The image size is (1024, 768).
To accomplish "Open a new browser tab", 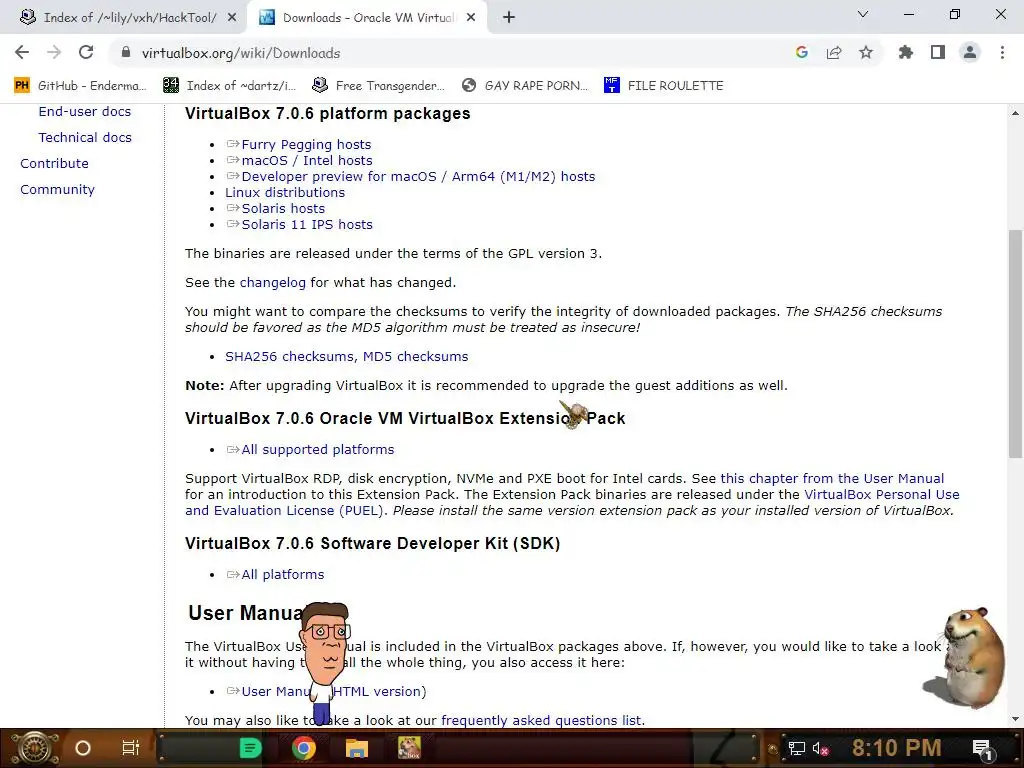I will [509, 18].
